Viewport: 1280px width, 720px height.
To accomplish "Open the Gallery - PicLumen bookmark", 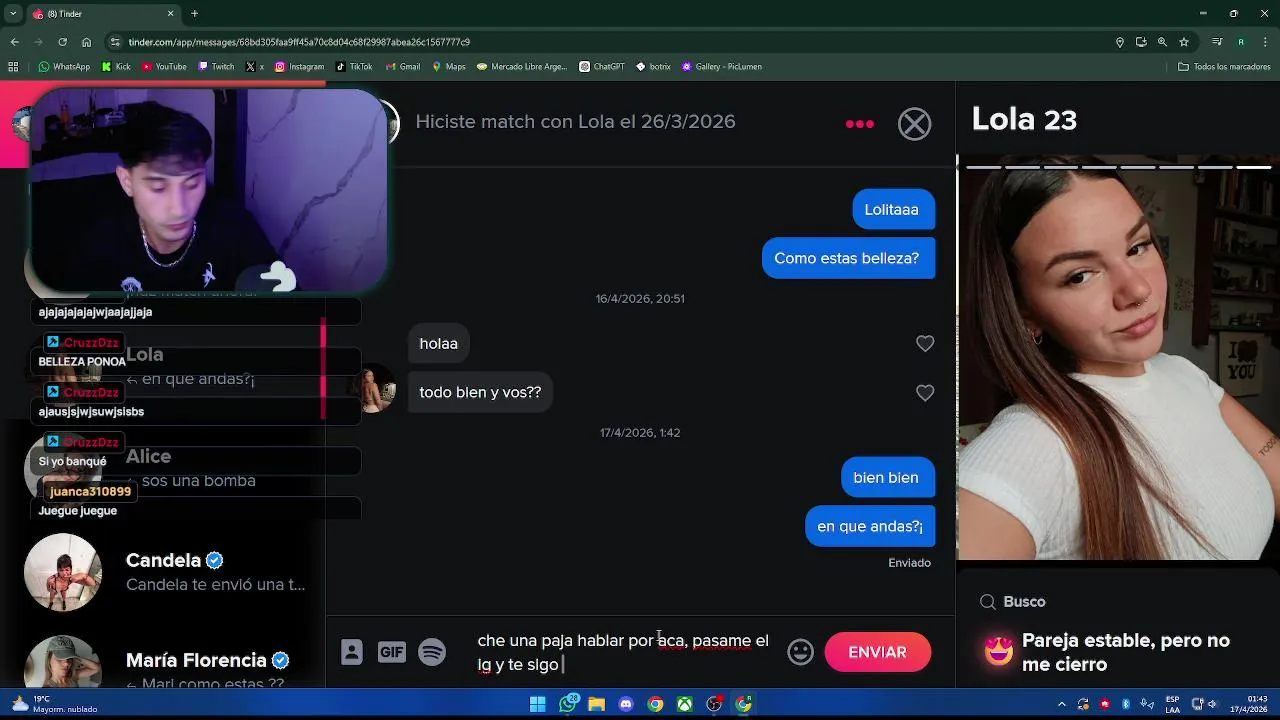I will click(x=722, y=67).
